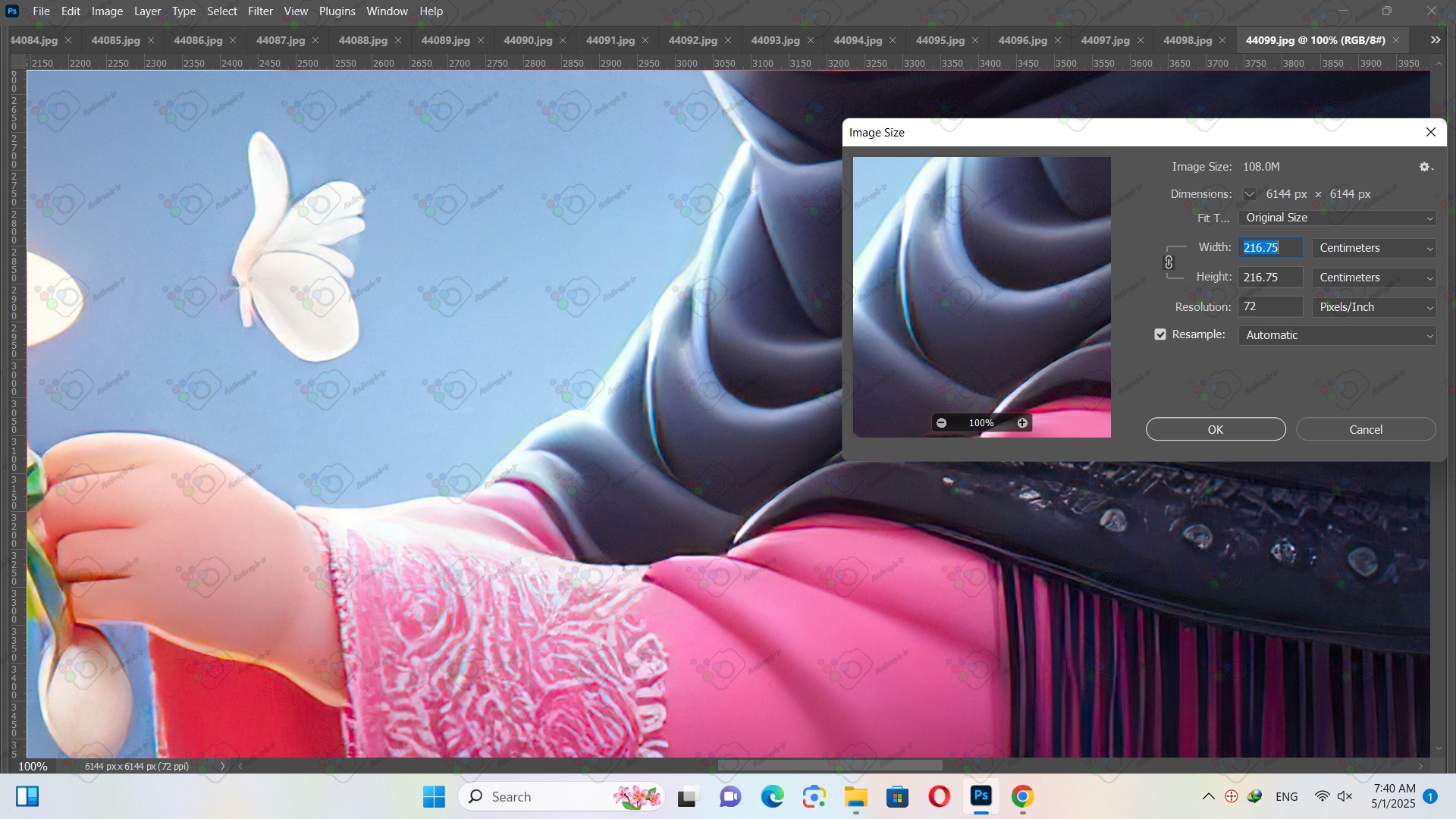Cancel the Image Size dialog
This screenshot has height=819, width=1456.
point(1366,429)
